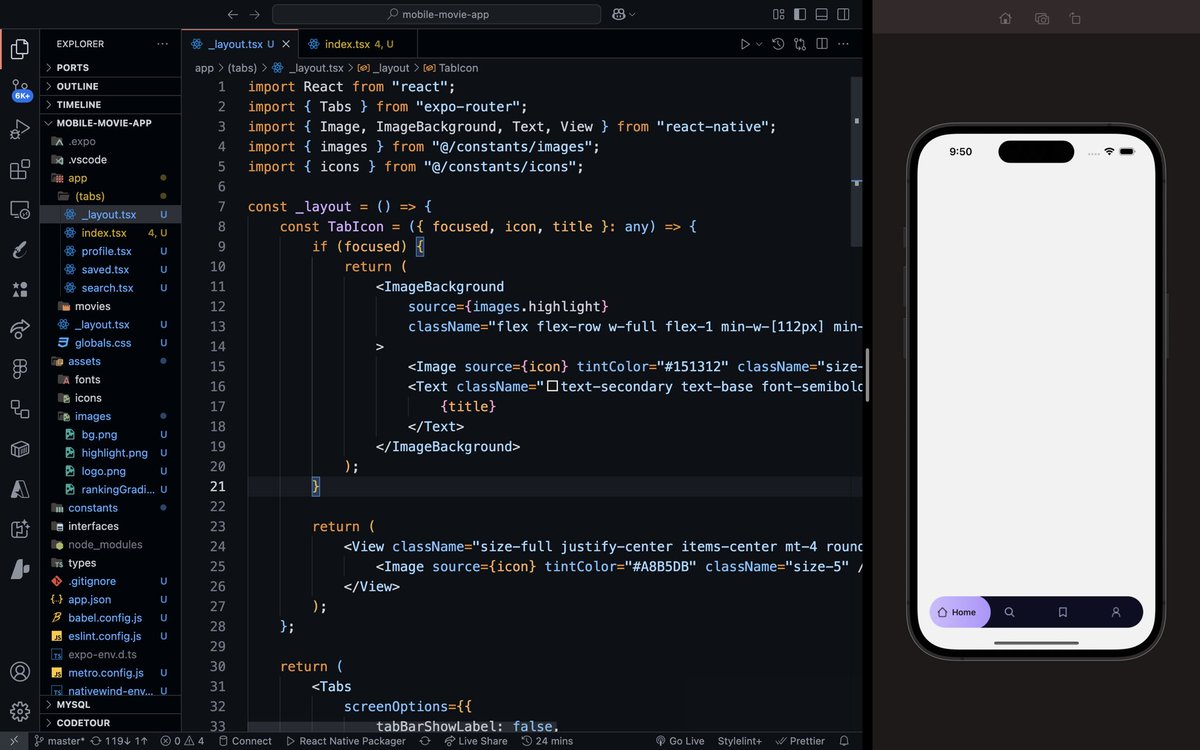Click the white color swatch before text-secondary
This screenshot has height=750, width=1200.
pos(552,386)
